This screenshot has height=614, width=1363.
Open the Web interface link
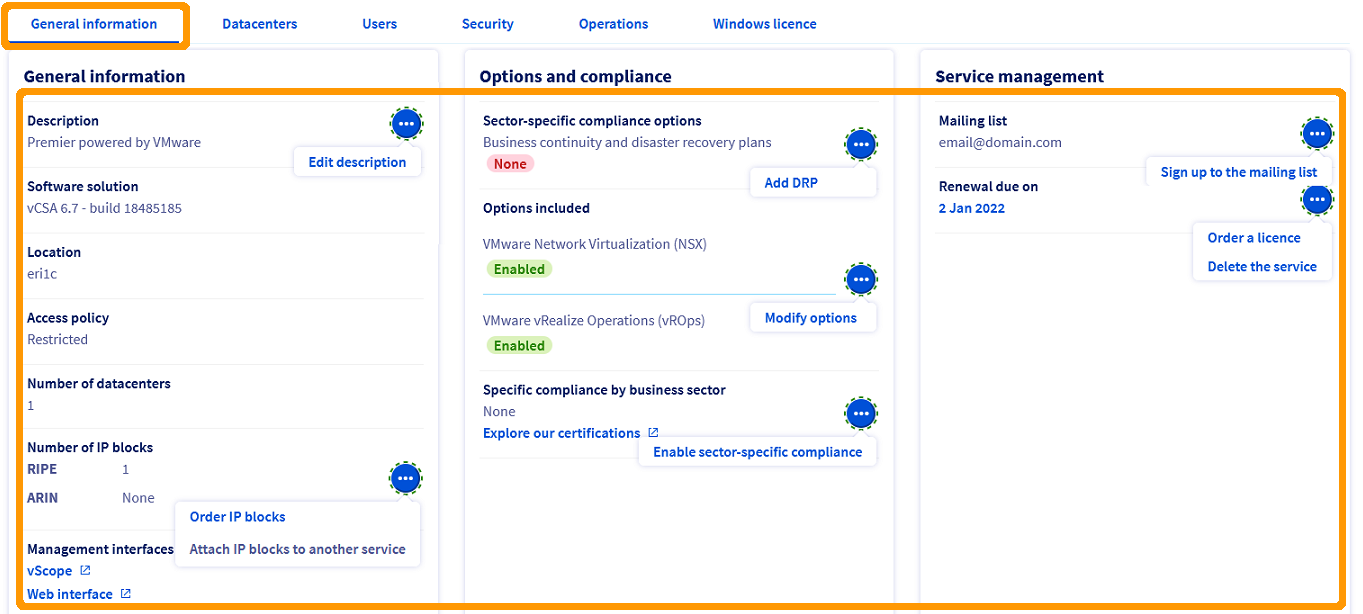tap(70, 594)
